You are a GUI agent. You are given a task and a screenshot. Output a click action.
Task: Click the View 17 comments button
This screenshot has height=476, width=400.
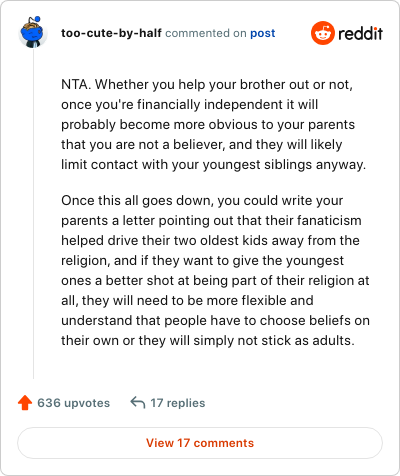[200, 443]
